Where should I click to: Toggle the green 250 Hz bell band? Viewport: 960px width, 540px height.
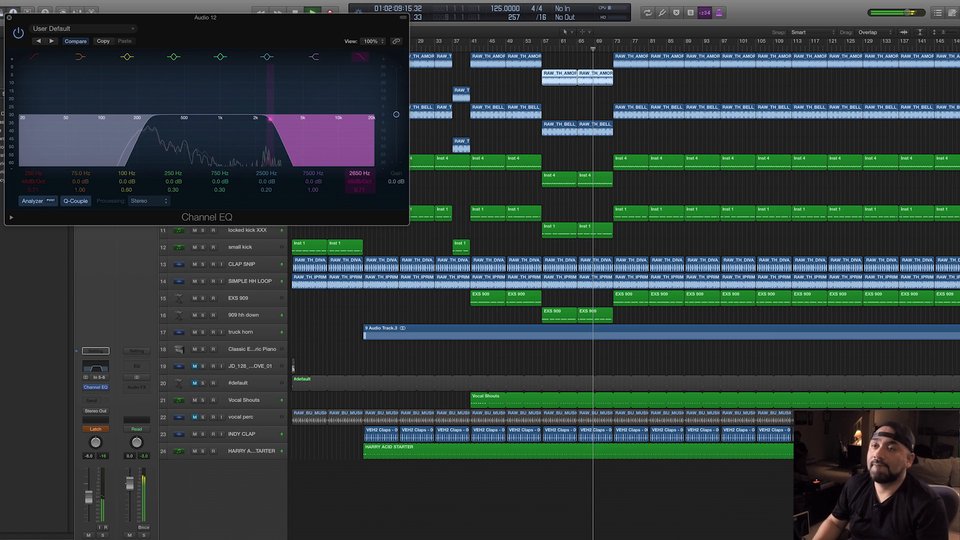173,56
